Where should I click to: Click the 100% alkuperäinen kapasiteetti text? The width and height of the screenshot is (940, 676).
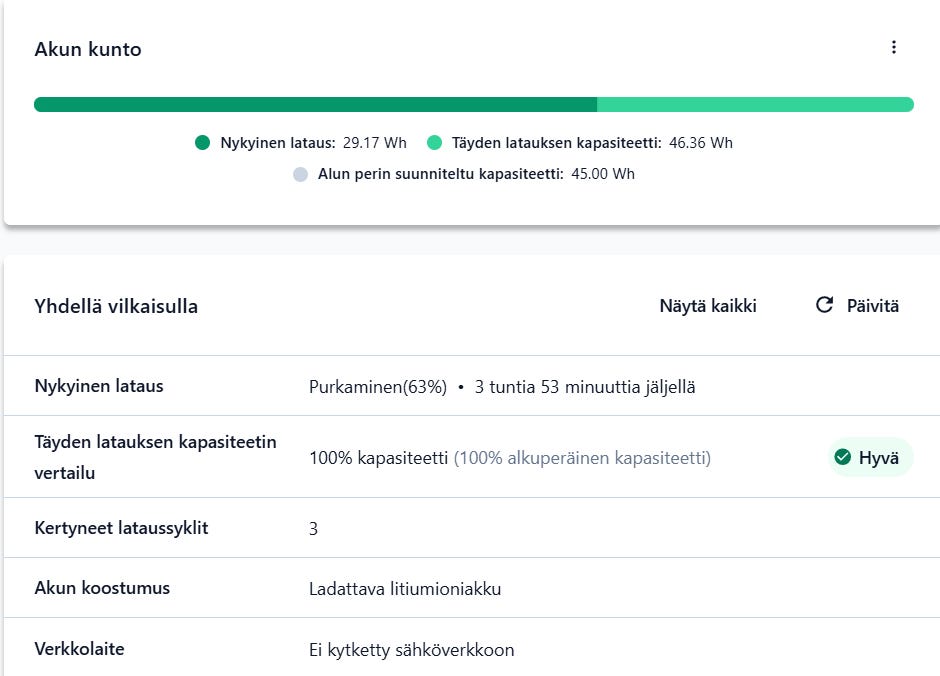[582, 458]
